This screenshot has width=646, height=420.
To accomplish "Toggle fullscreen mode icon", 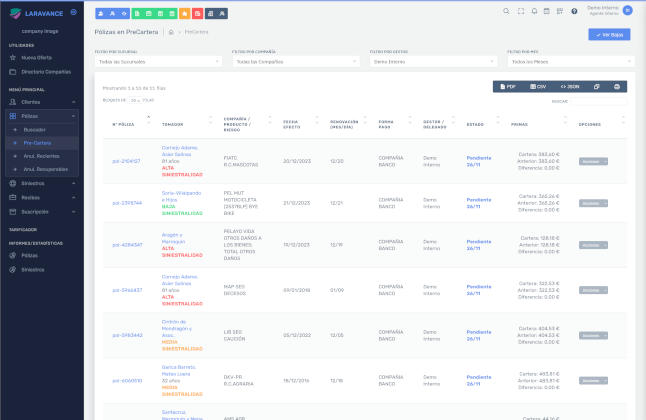I will [520, 11].
